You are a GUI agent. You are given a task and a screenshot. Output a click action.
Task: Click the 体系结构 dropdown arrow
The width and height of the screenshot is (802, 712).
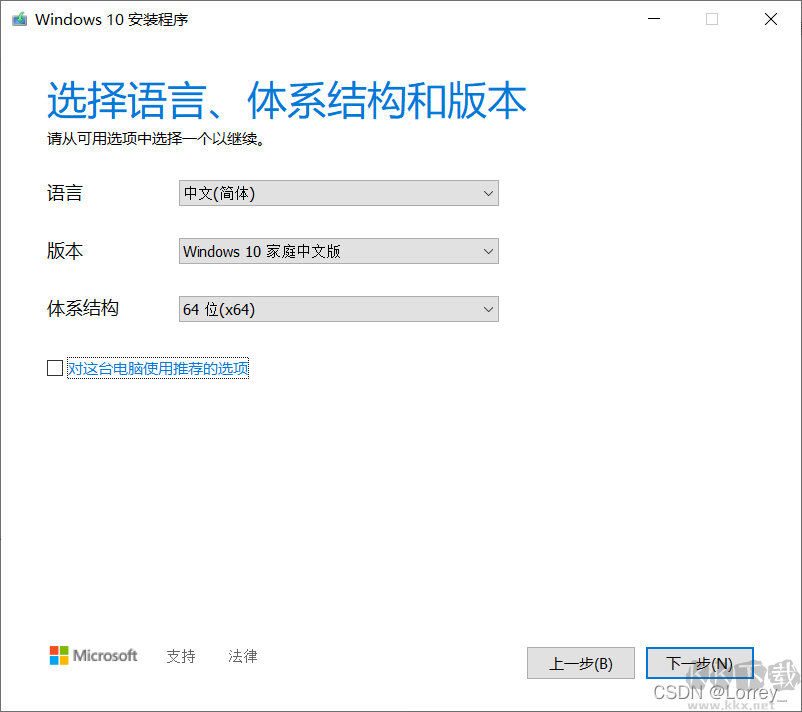pos(488,309)
